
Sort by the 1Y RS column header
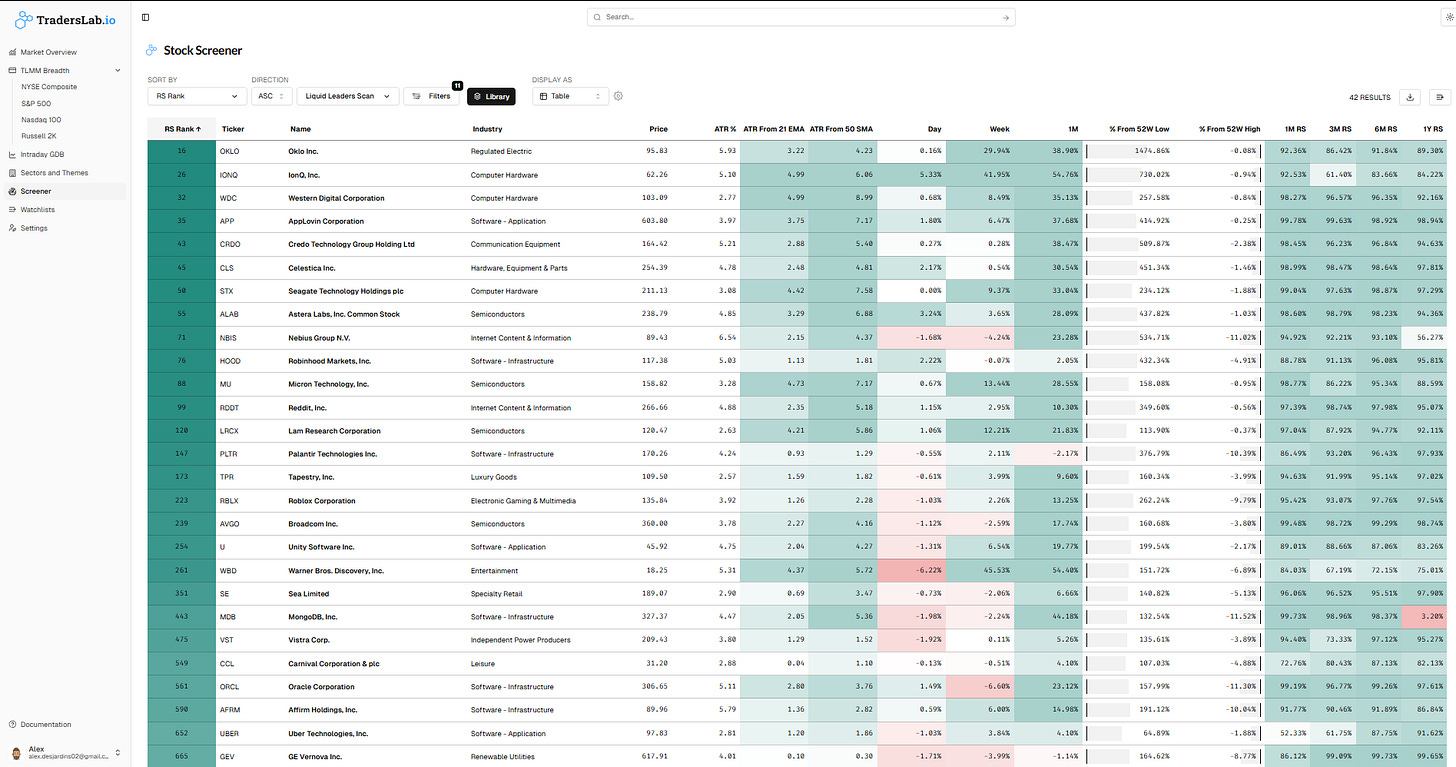point(1431,129)
